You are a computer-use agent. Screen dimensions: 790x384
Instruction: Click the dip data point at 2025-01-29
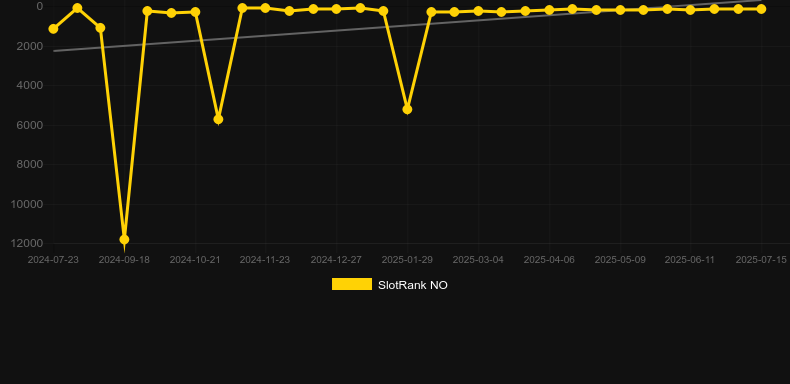[x=407, y=109]
